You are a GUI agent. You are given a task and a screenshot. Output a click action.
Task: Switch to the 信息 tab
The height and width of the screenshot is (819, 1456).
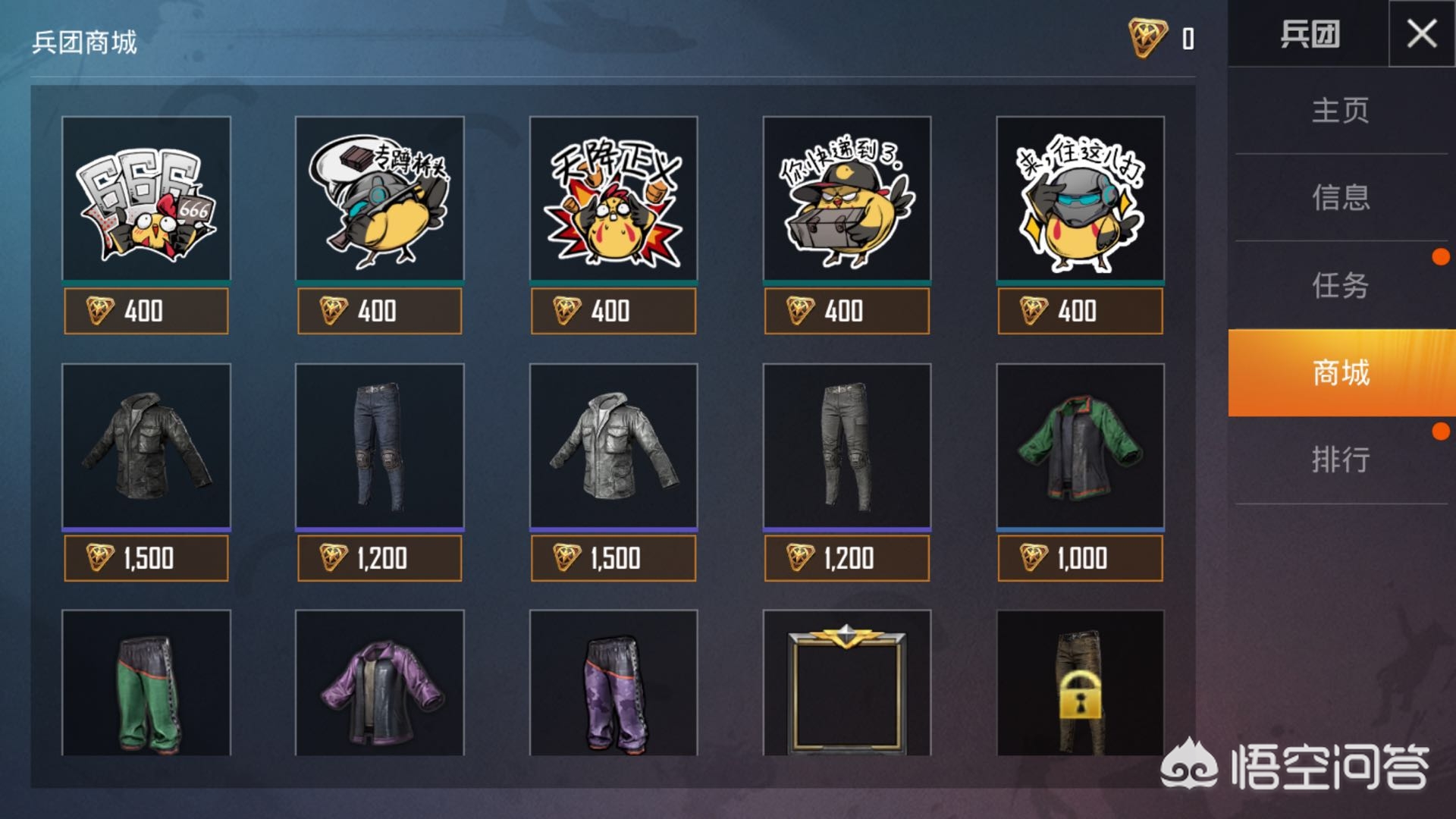[x=1341, y=198]
